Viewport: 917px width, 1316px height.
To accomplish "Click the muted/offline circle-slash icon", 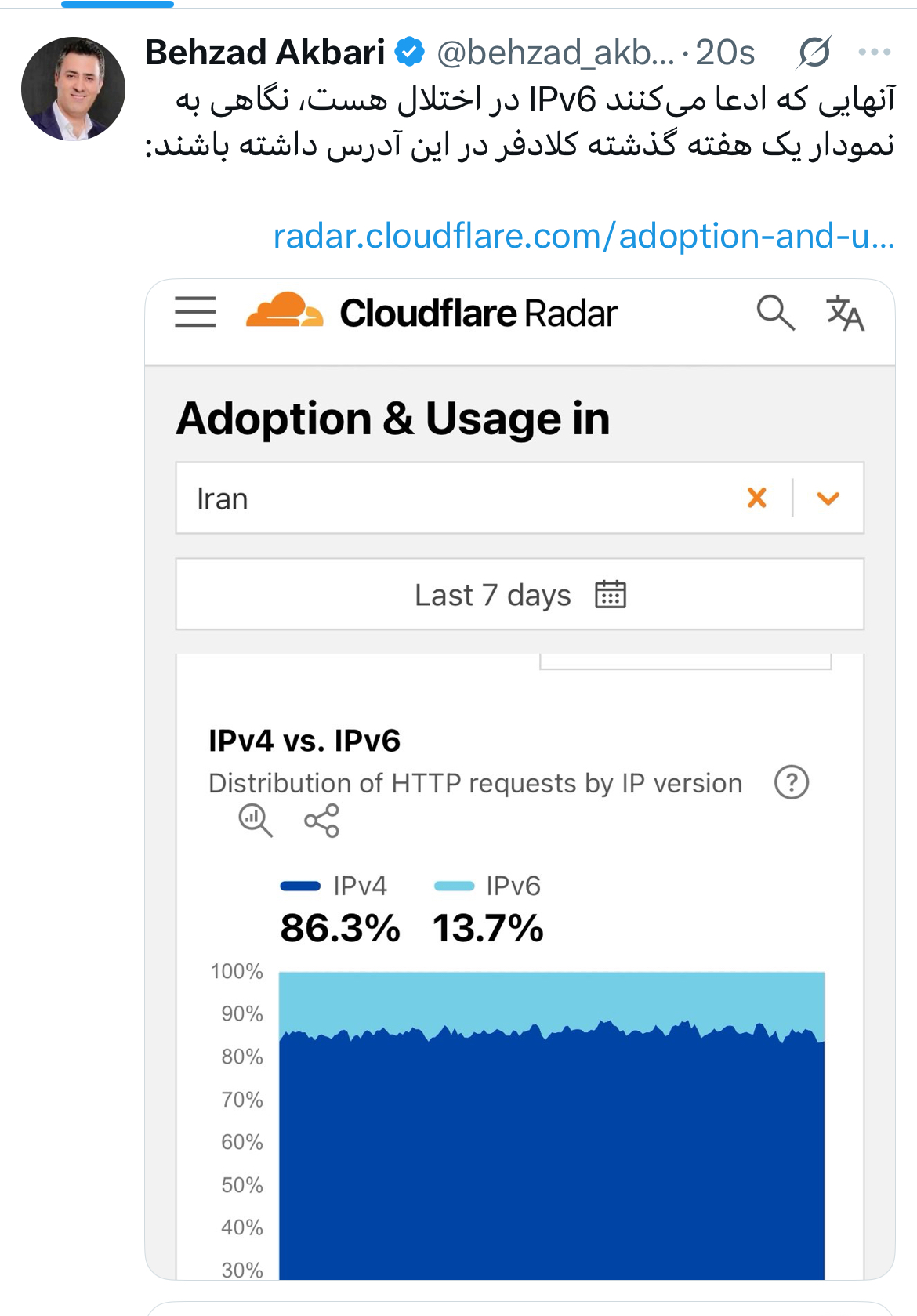I will coord(814,53).
